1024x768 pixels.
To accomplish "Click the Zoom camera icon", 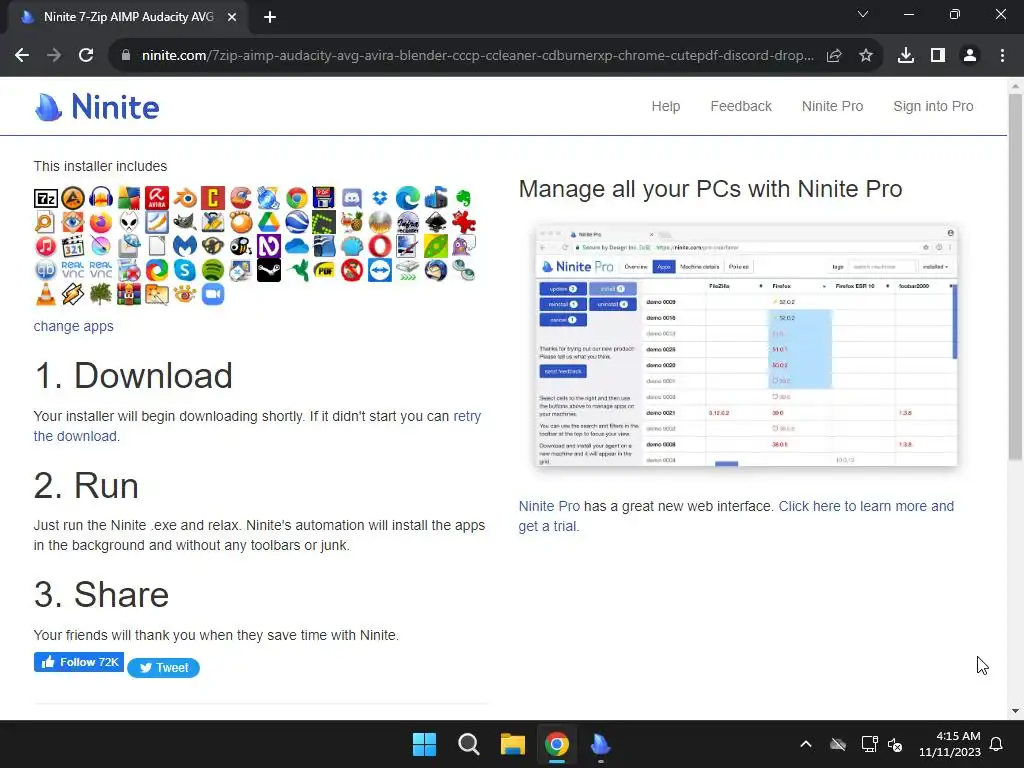I will (x=213, y=294).
